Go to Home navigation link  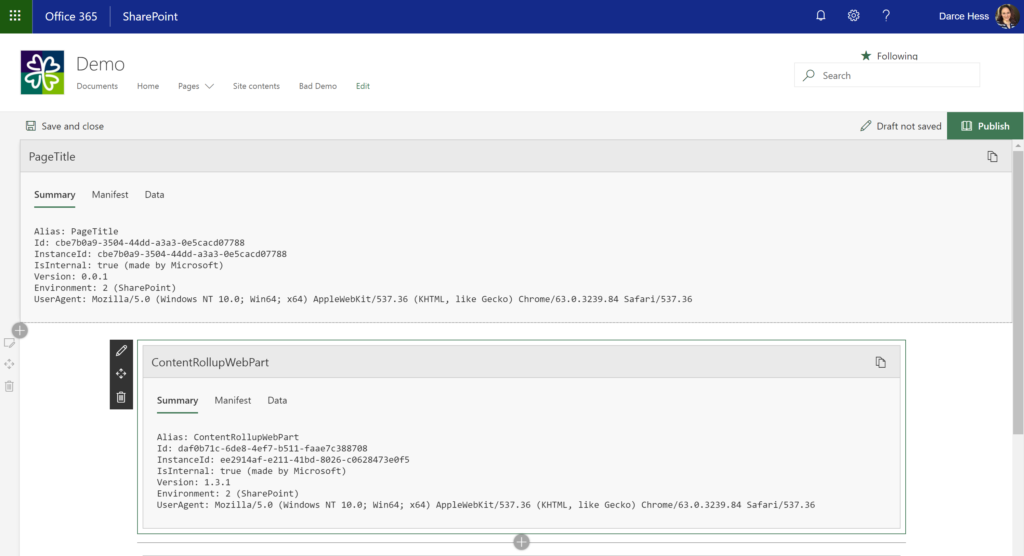coord(148,86)
